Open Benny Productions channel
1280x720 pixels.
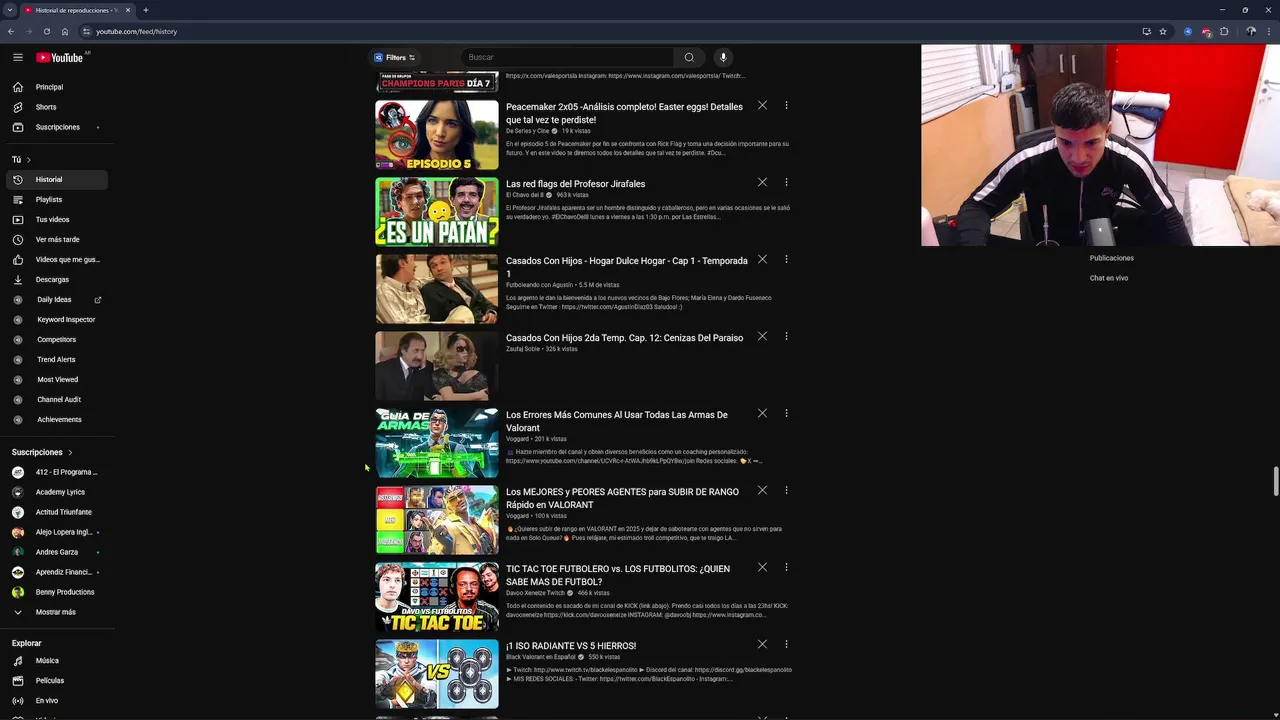click(x=57, y=592)
